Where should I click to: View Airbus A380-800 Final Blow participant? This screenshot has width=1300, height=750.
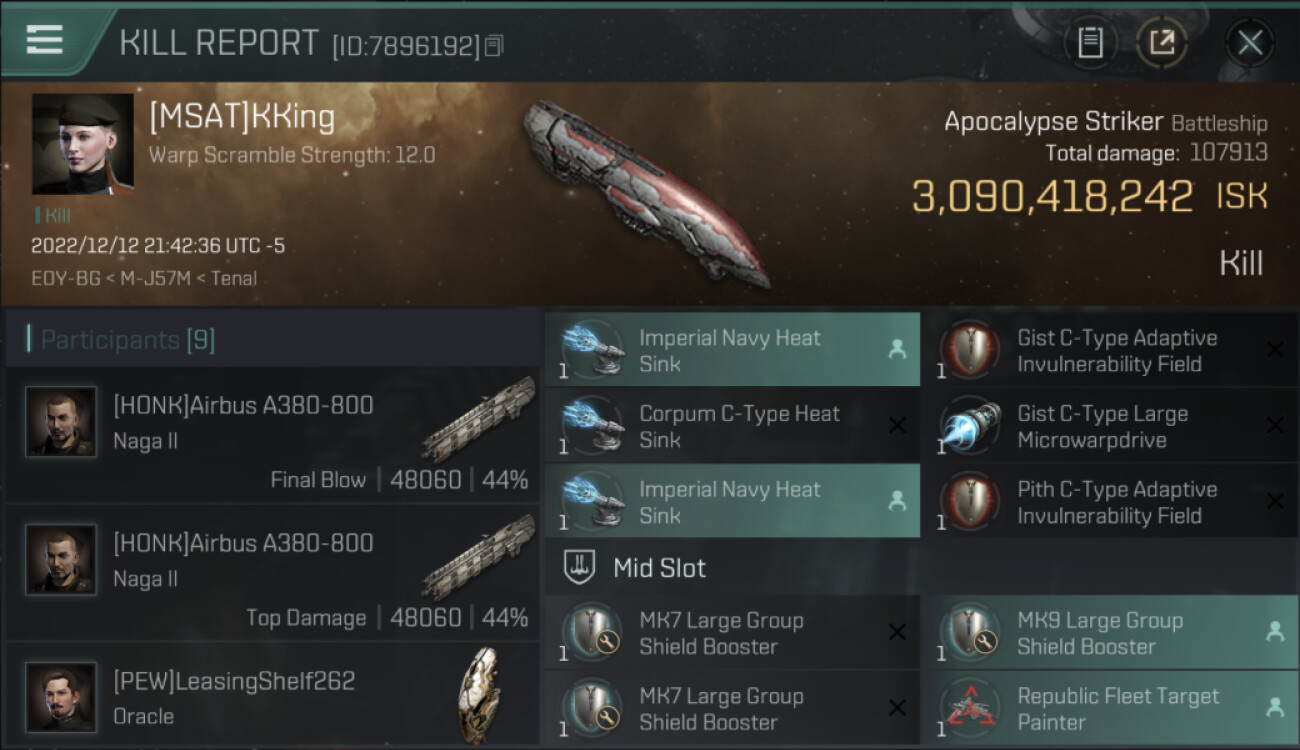click(272, 435)
